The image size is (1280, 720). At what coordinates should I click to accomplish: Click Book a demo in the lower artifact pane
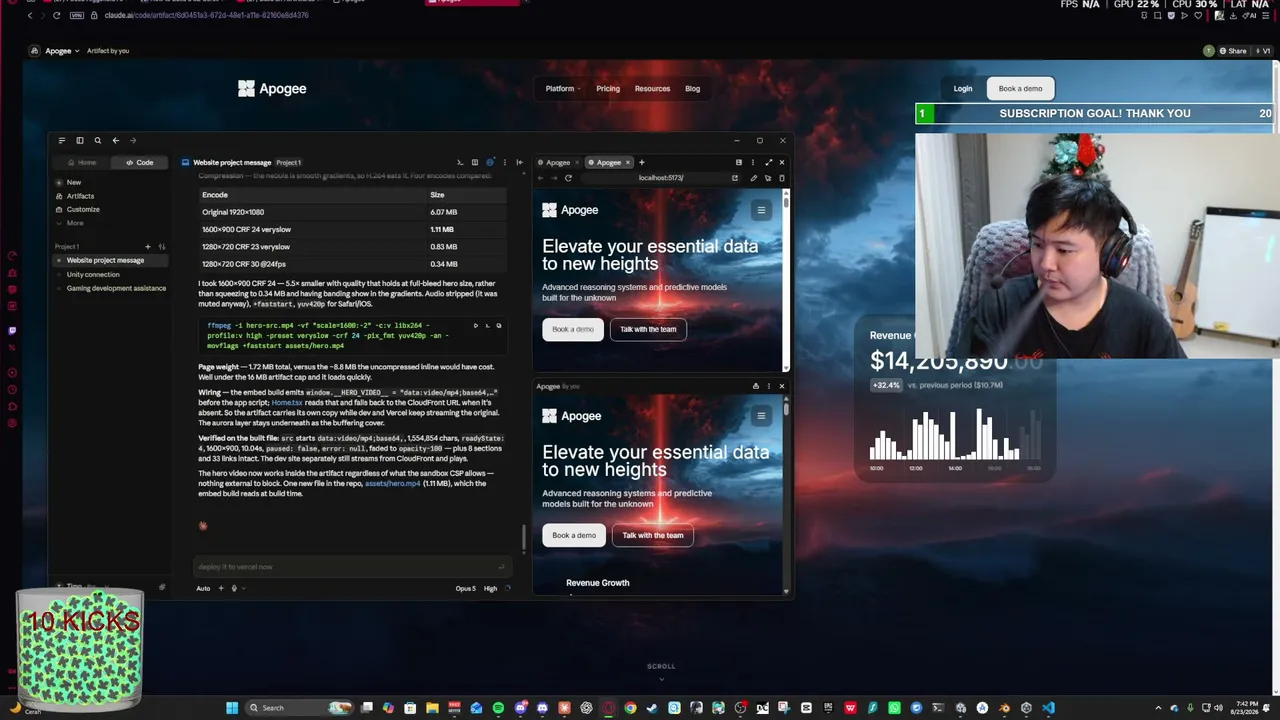tap(574, 535)
